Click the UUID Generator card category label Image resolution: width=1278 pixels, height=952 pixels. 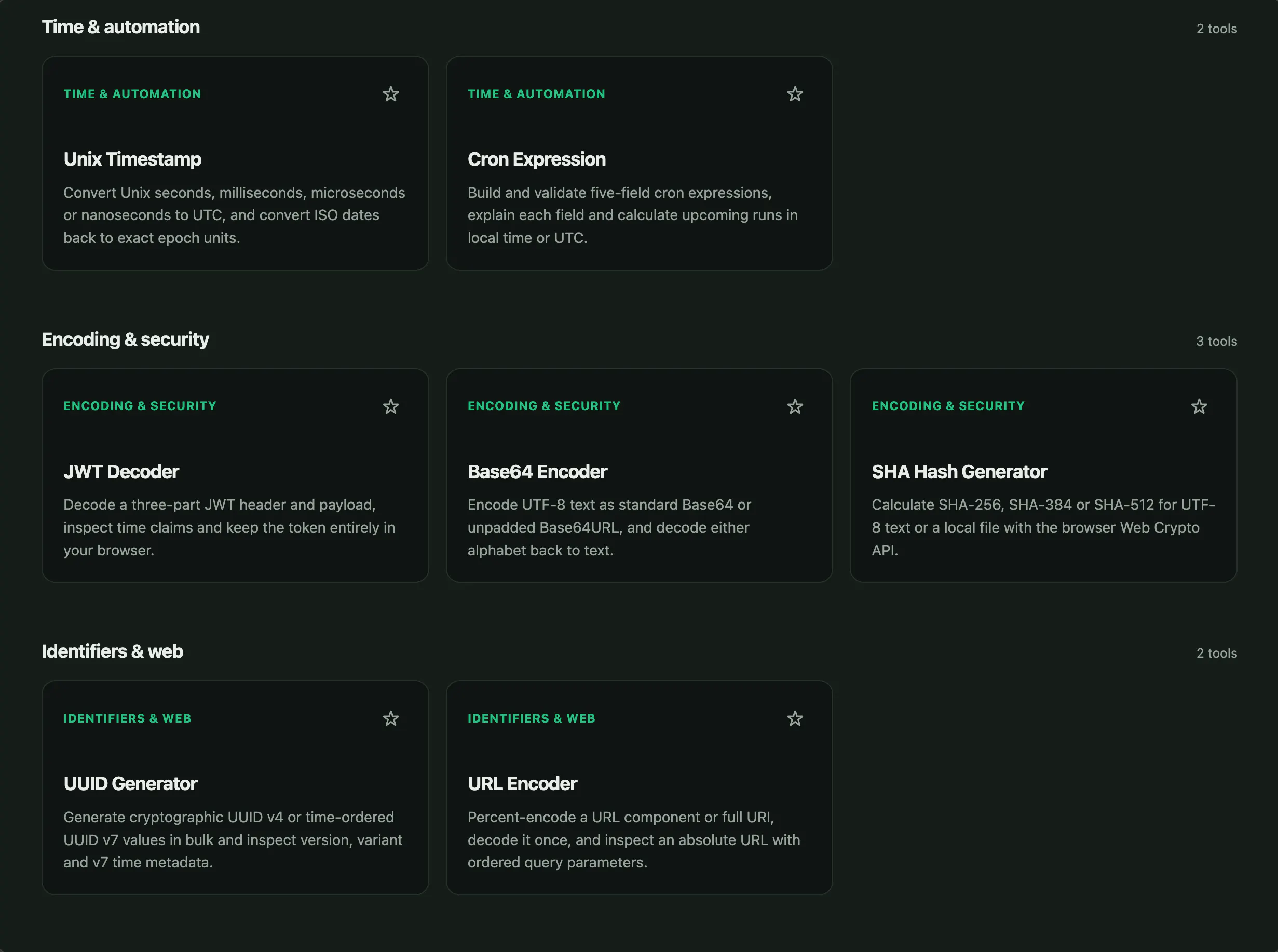(x=127, y=718)
